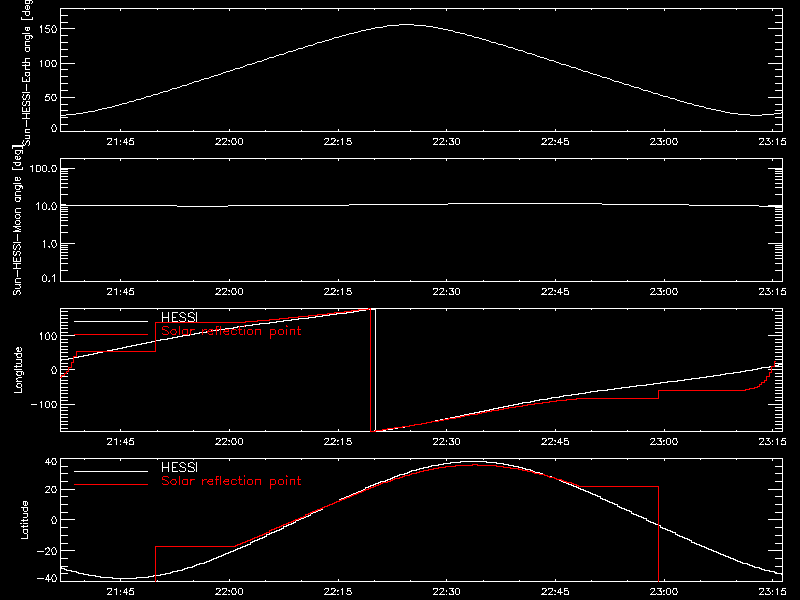Click 23:00 label under Longitude plot

pos(664,442)
